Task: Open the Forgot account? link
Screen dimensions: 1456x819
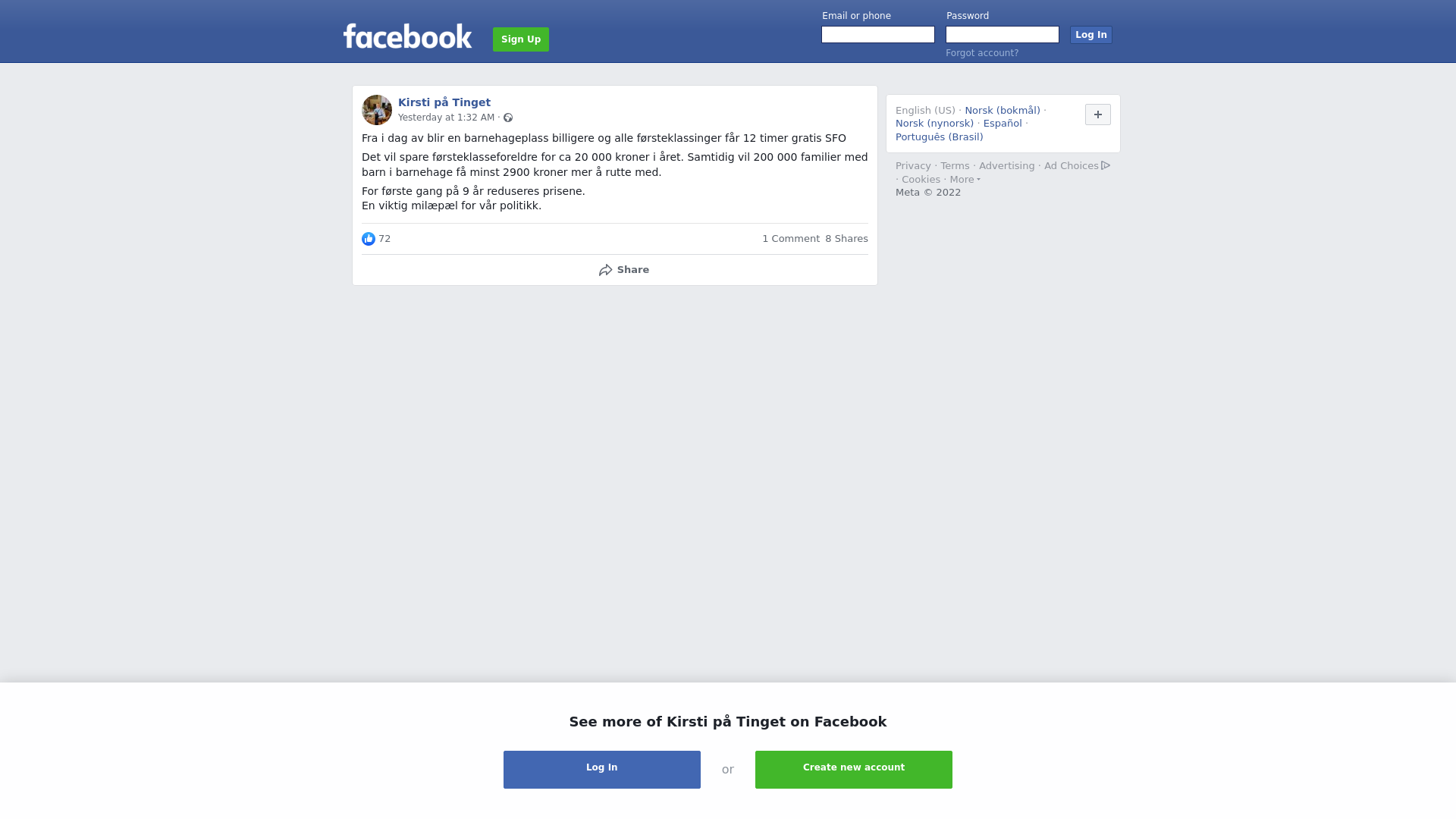Action: (x=982, y=53)
